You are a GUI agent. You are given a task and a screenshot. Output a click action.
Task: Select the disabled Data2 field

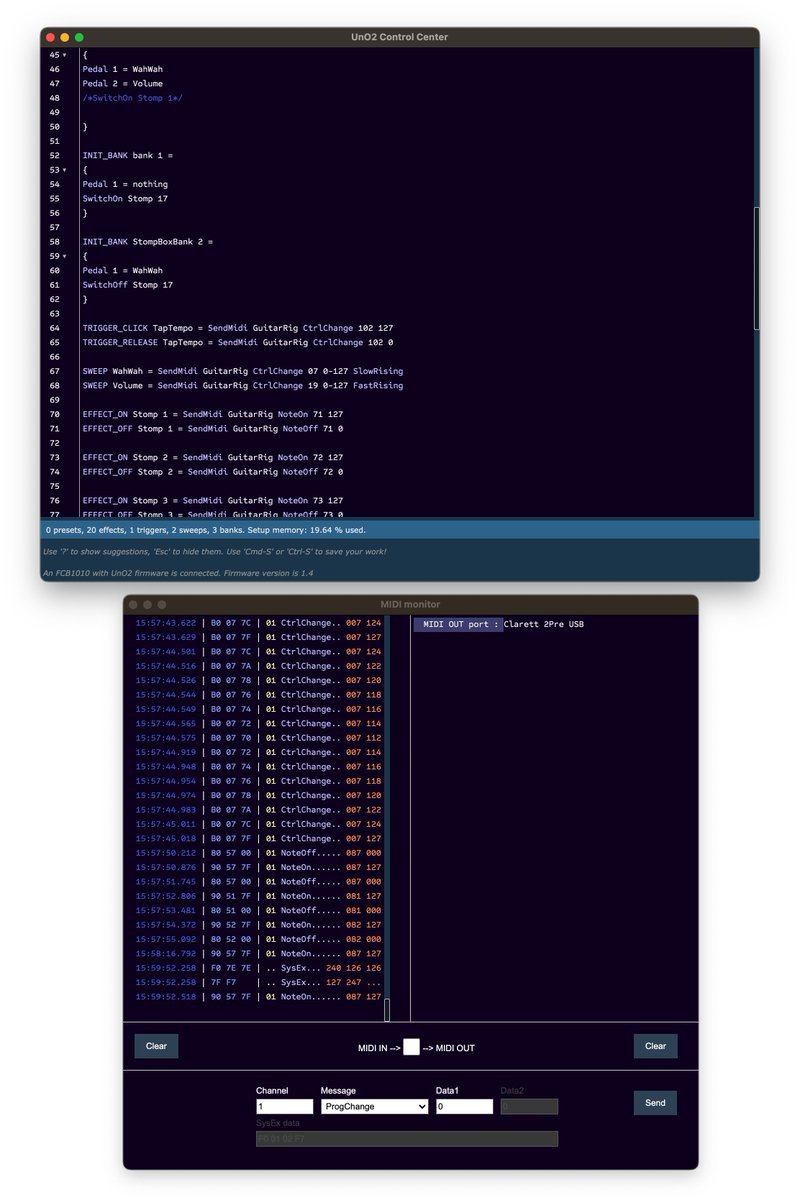pyautogui.click(x=529, y=1107)
